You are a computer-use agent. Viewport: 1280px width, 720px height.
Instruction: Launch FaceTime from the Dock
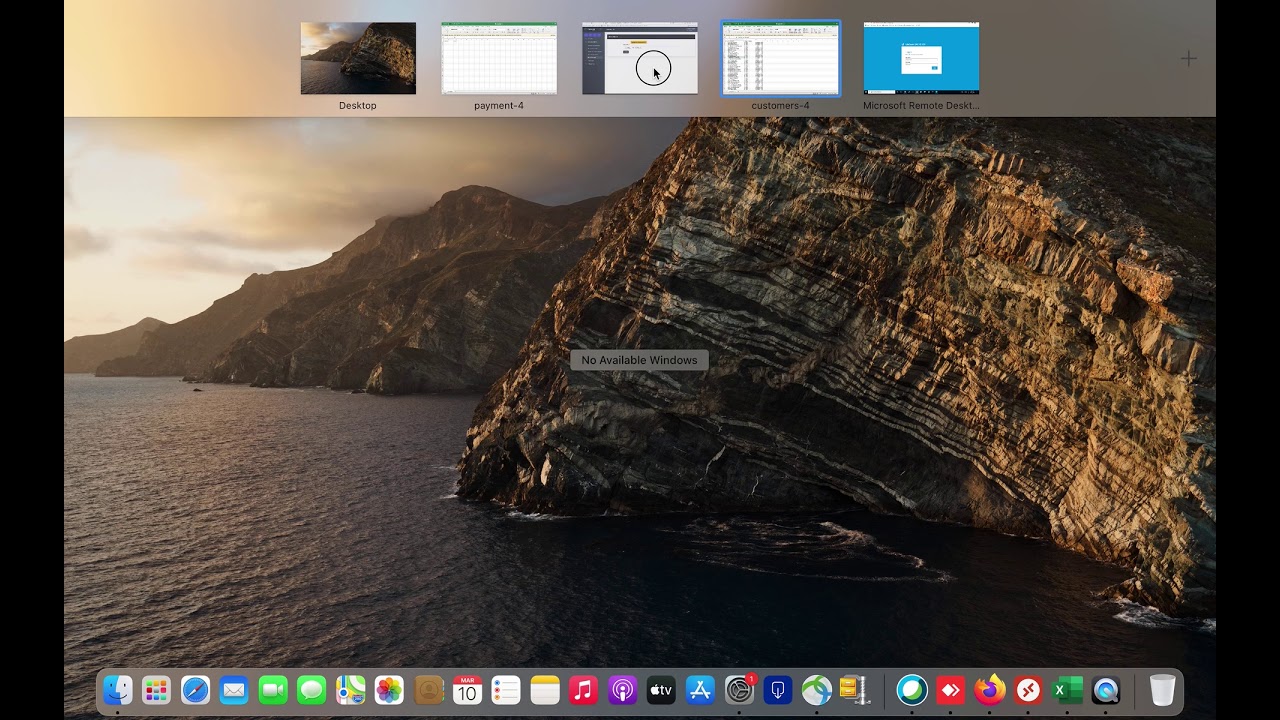click(x=273, y=690)
